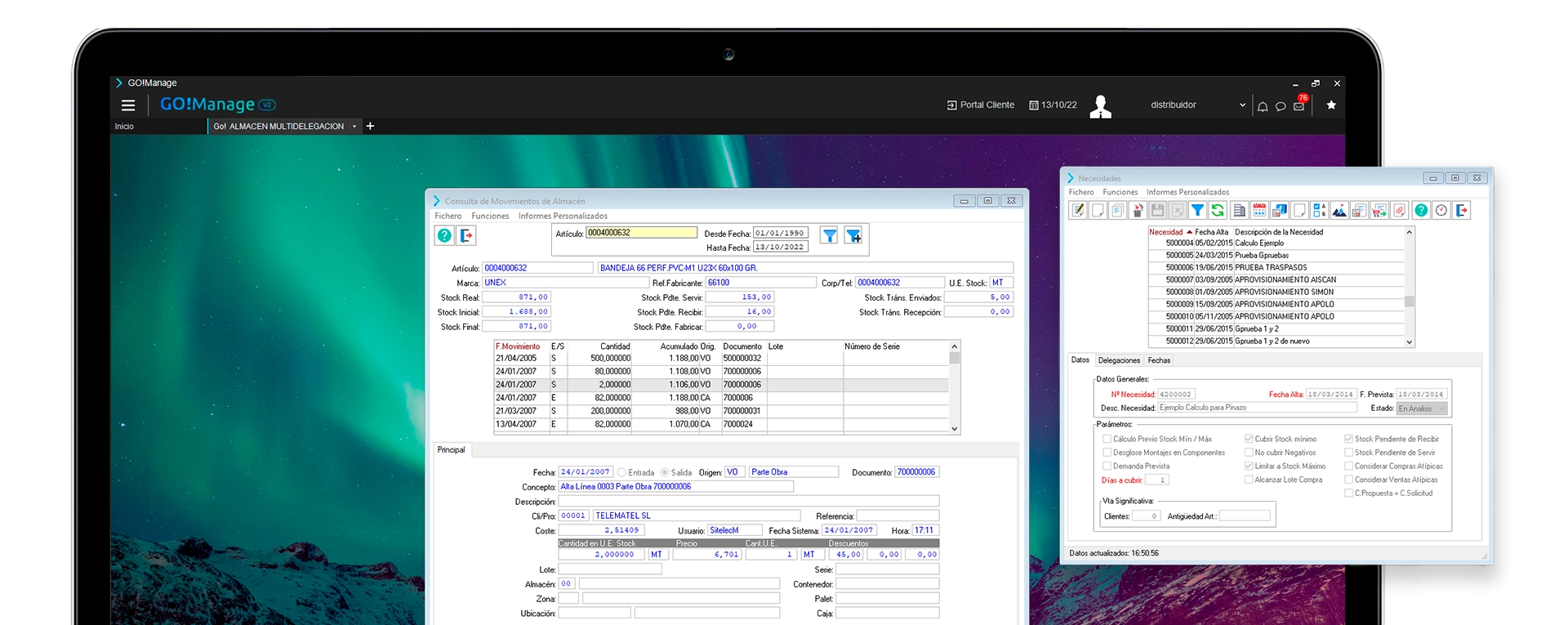The width and height of the screenshot is (1568, 625).
Task: Enable No cubrir Negativos checkbox
Action: pyautogui.click(x=1249, y=453)
